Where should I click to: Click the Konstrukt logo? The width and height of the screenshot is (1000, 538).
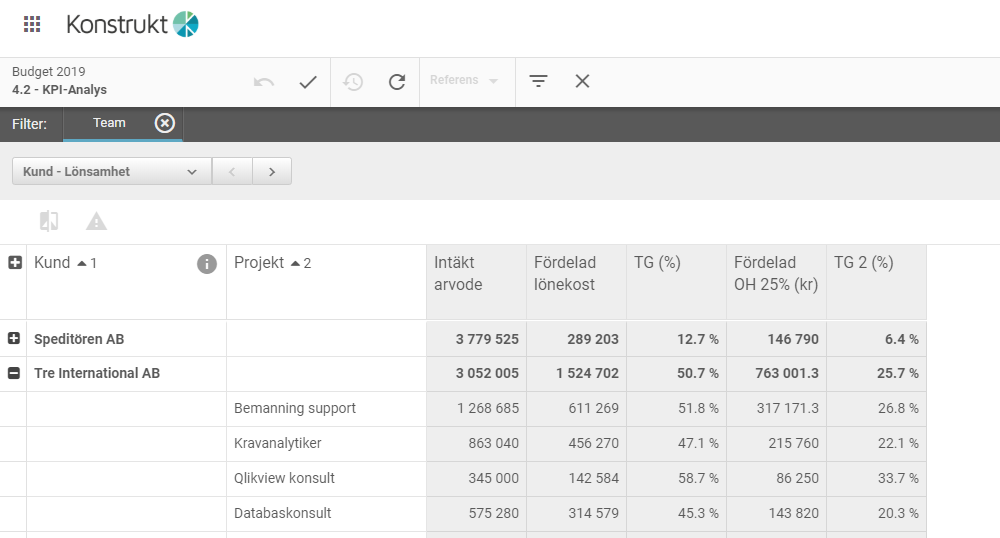click(132, 24)
